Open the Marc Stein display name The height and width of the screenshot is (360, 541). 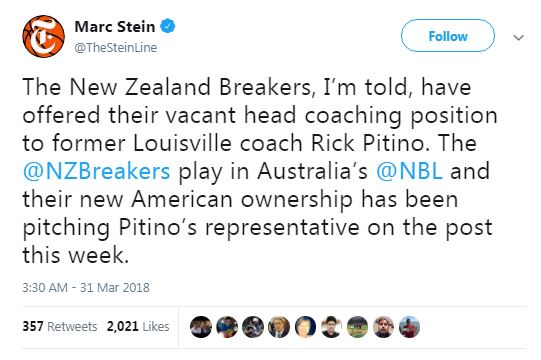tap(115, 27)
